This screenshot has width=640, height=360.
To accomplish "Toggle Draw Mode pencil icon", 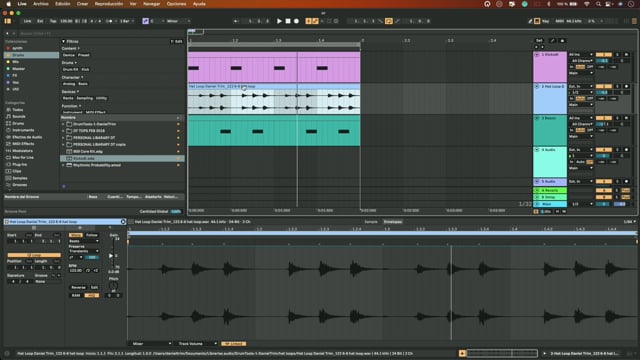I will pos(530,21).
